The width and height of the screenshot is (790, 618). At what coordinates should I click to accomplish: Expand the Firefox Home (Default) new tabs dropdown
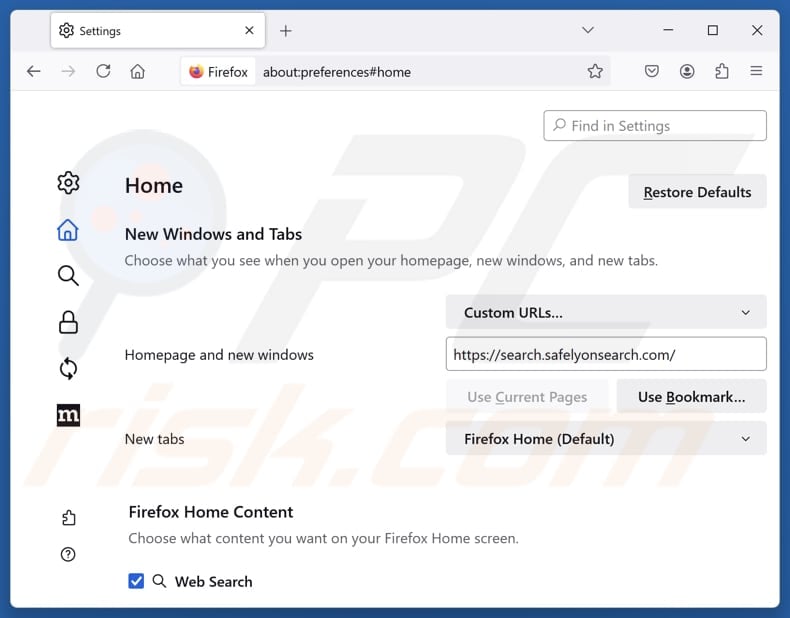point(606,439)
